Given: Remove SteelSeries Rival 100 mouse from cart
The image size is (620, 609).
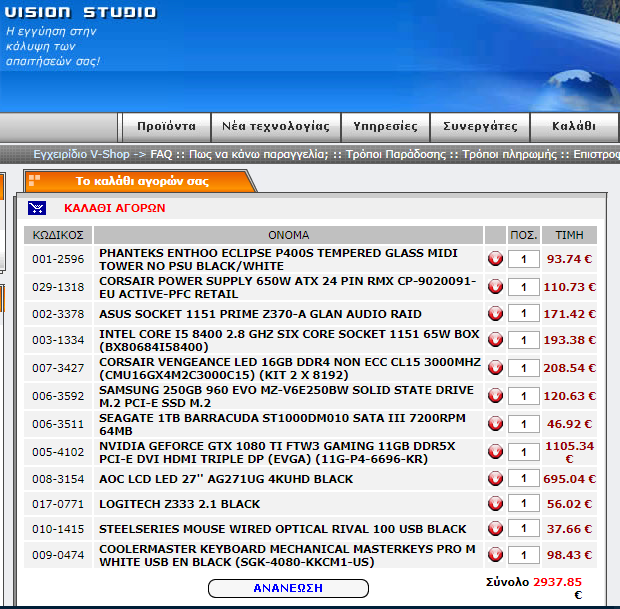Looking at the screenshot, I should tap(495, 529).
